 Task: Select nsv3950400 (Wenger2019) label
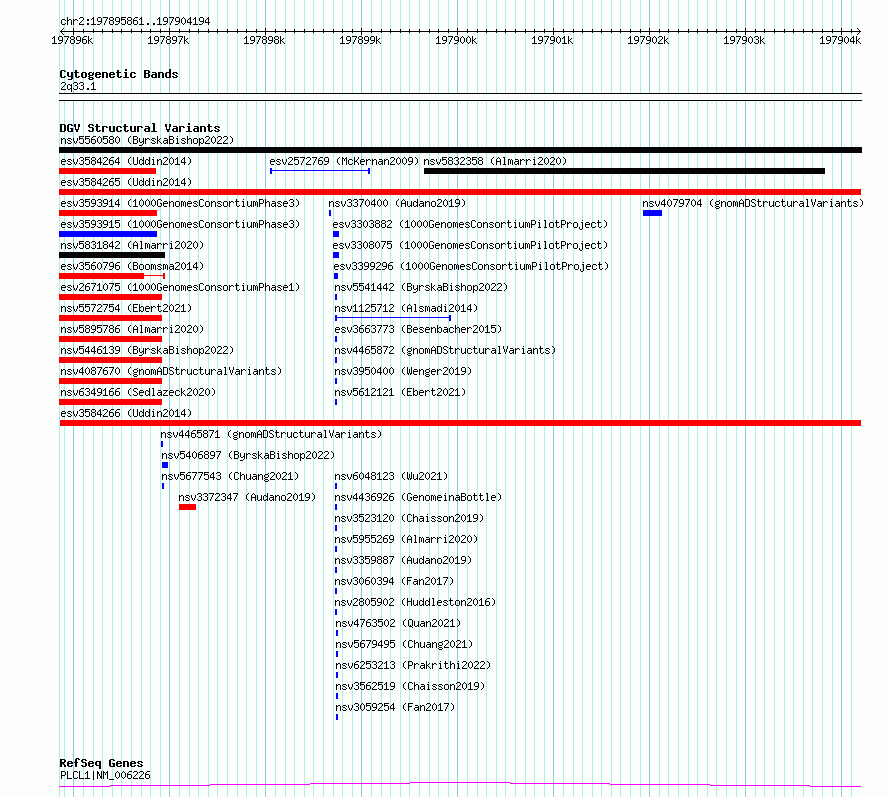click(x=403, y=371)
